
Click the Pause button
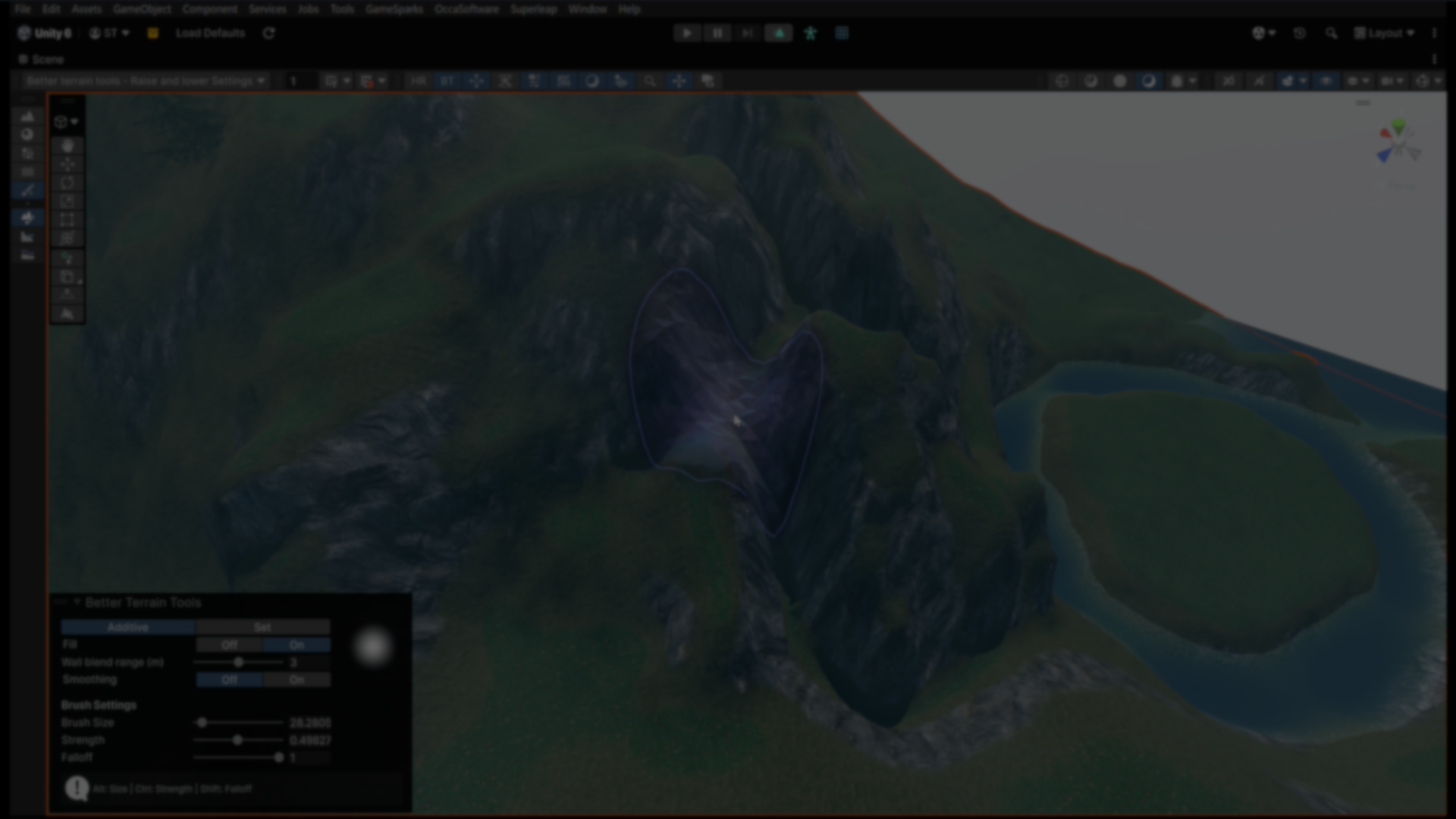717,33
